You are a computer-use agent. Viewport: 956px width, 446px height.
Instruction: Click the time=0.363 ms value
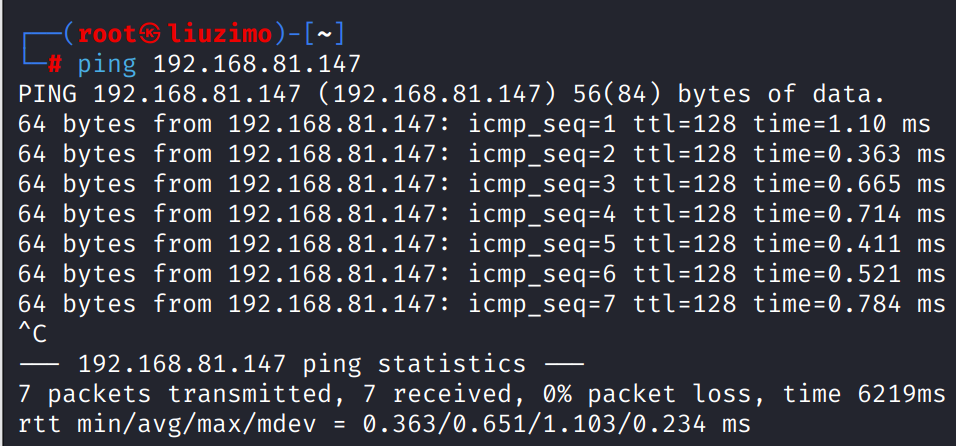[849, 154]
